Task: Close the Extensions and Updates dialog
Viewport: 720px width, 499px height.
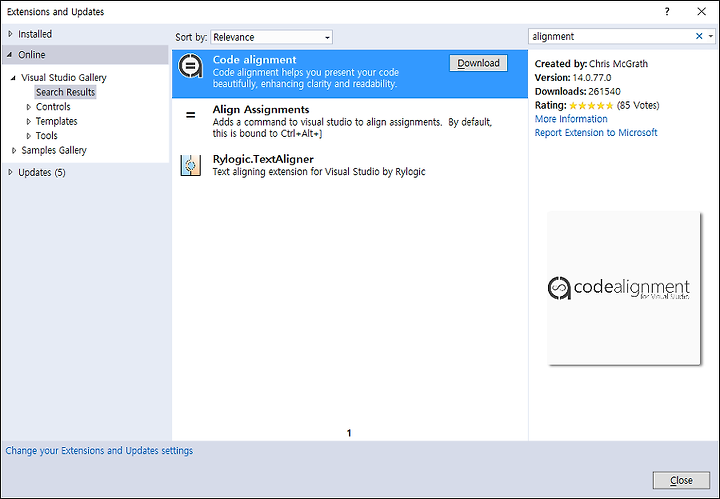Action: tap(681, 480)
